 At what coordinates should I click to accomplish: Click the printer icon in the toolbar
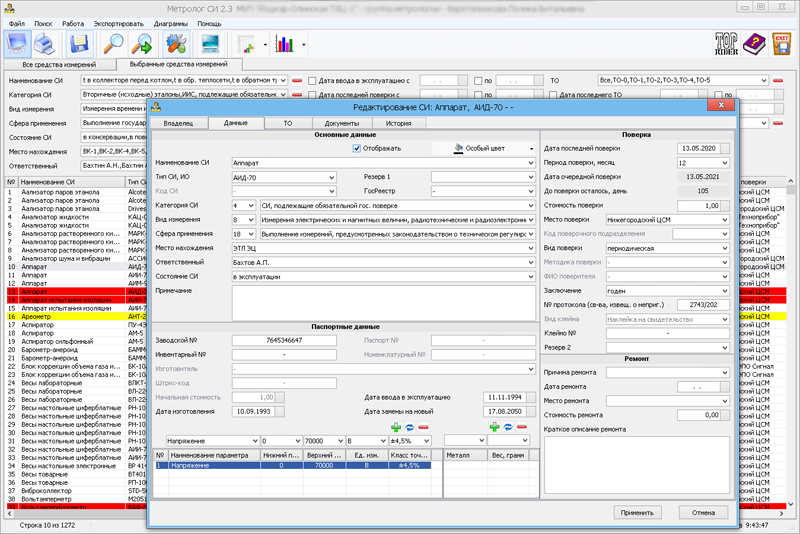point(45,43)
